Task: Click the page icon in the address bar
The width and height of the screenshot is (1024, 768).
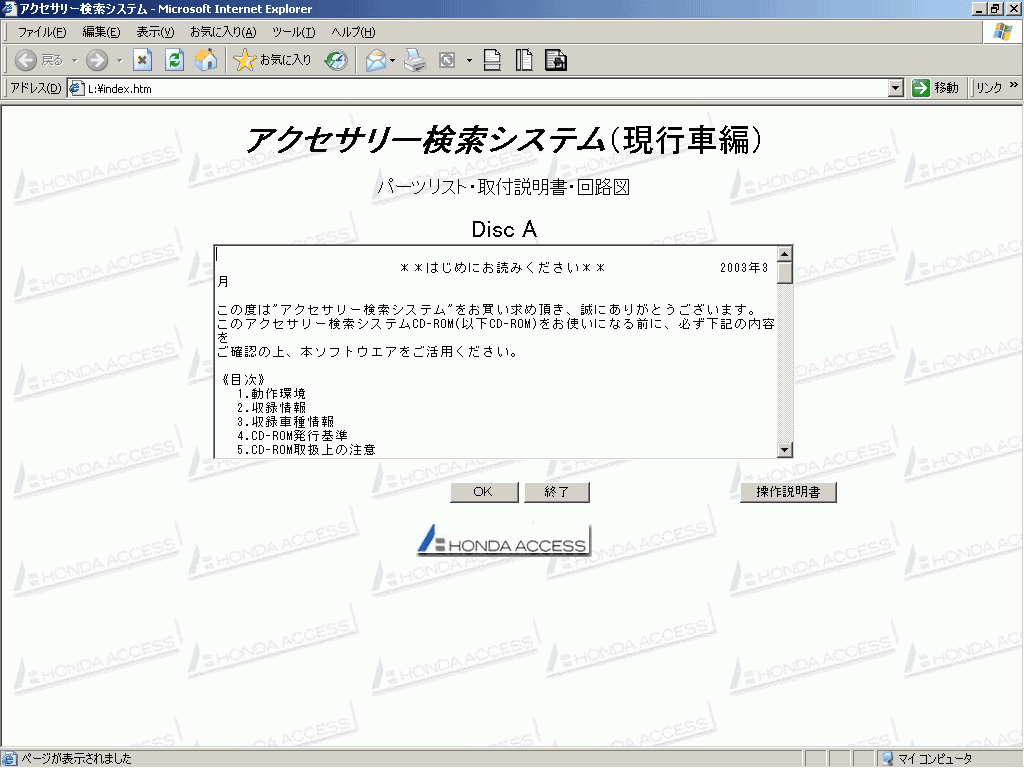Action: [77, 88]
